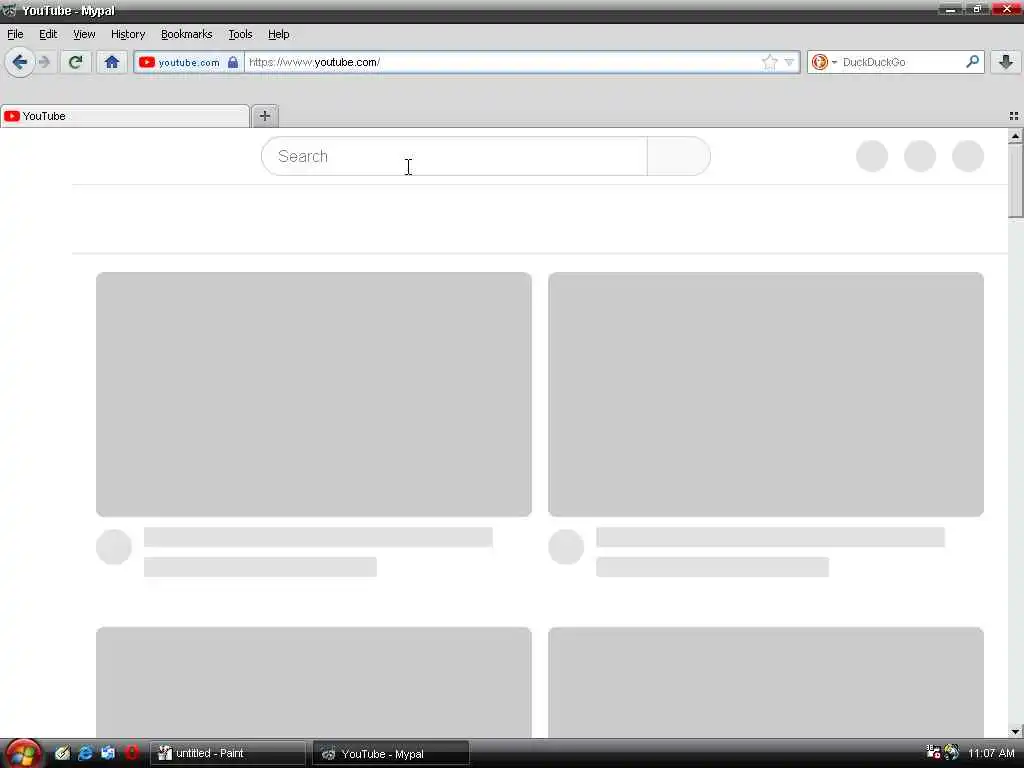The image size is (1024, 768).
Task: Click the magnifier in the DuckDuckGo search box
Action: pyautogui.click(x=972, y=61)
